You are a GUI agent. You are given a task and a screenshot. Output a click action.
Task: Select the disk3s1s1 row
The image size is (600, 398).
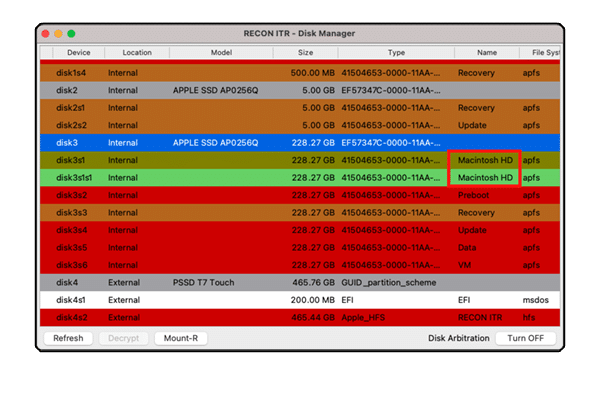point(300,178)
